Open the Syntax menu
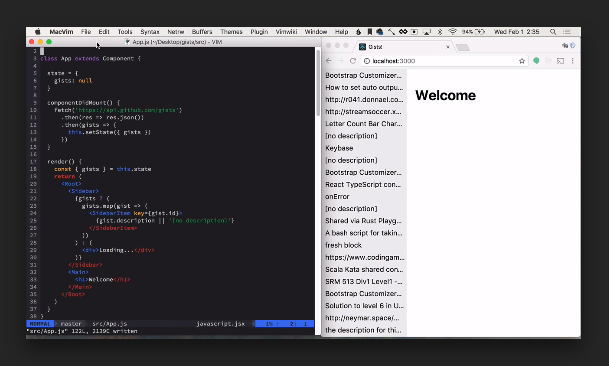This screenshot has height=366, width=609. [150, 32]
